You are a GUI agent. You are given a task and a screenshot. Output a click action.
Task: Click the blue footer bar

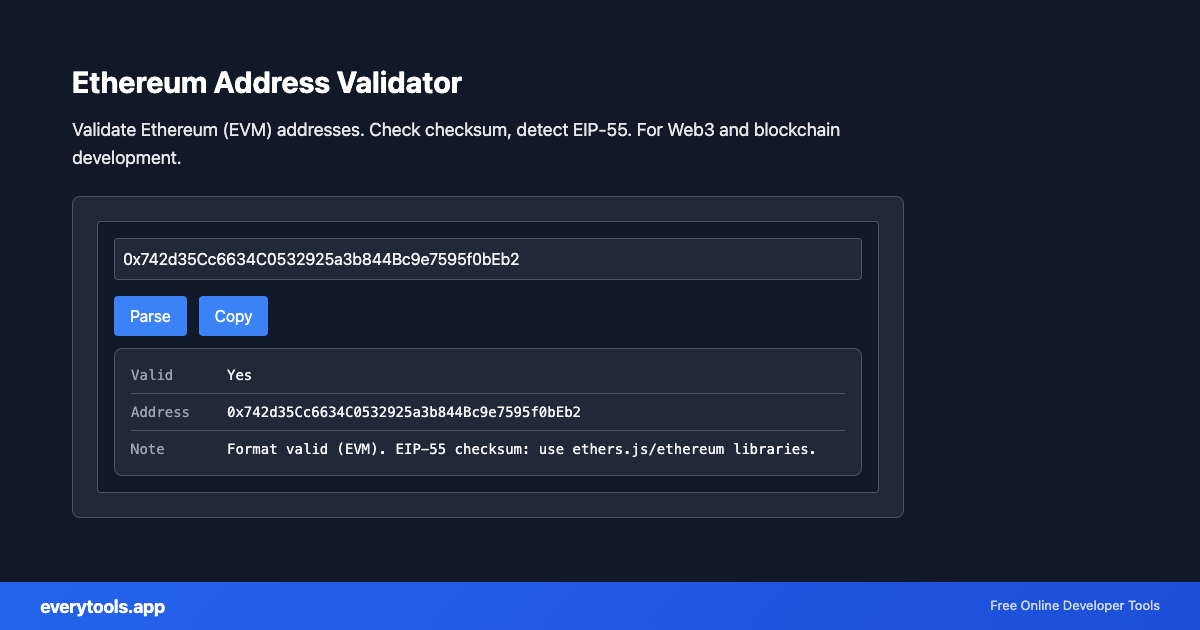tap(600, 606)
